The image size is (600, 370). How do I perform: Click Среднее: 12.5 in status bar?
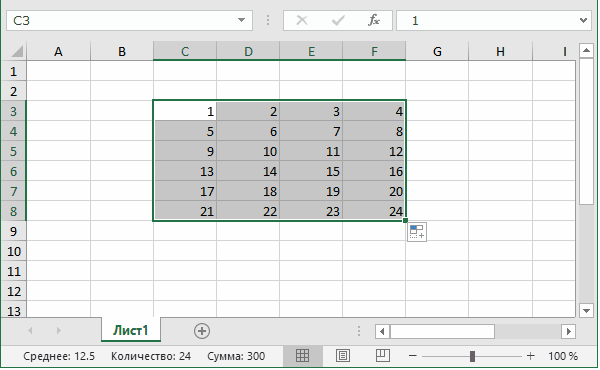click(x=59, y=356)
